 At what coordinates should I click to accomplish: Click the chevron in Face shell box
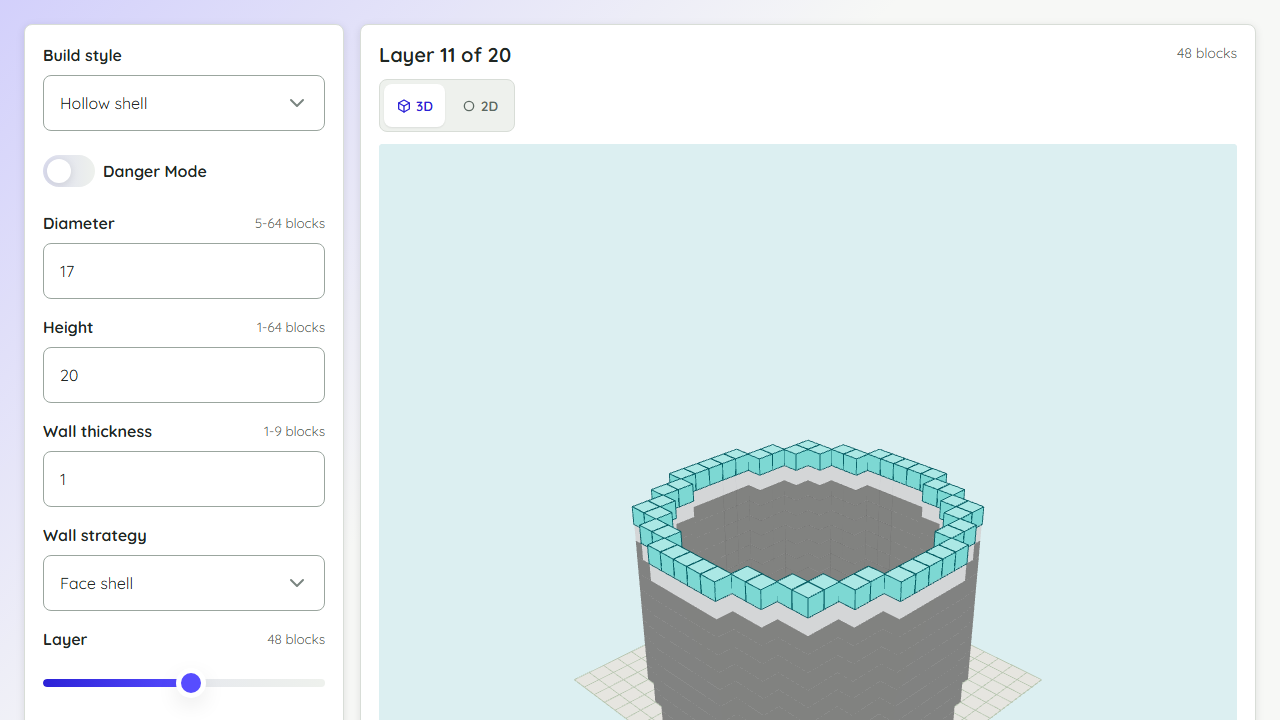297,583
